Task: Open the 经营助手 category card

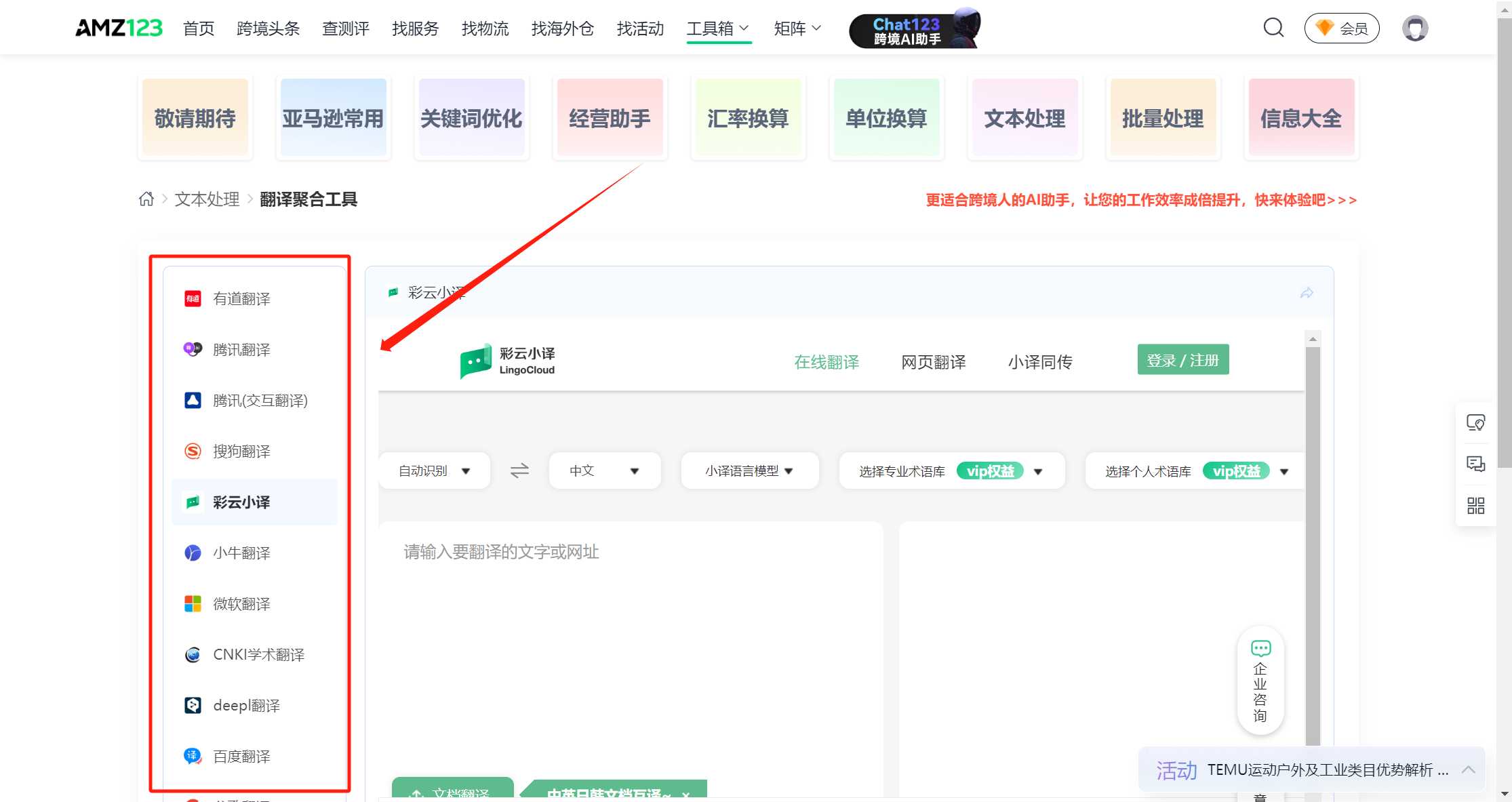Action: pos(610,118)
